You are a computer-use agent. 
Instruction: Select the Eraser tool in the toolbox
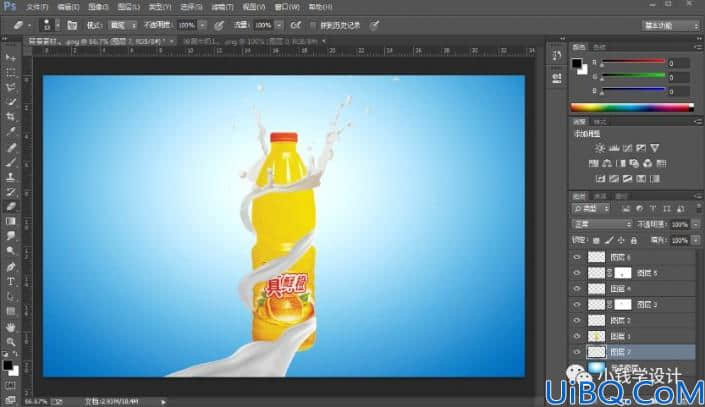(x=10, y=206)
